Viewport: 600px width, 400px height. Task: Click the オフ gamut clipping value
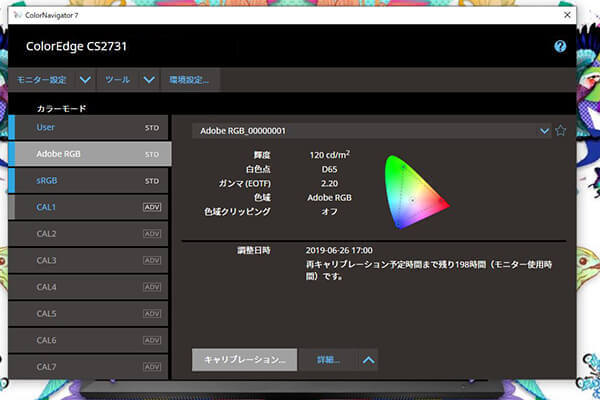pyautogui.click(x=329, y=211)
